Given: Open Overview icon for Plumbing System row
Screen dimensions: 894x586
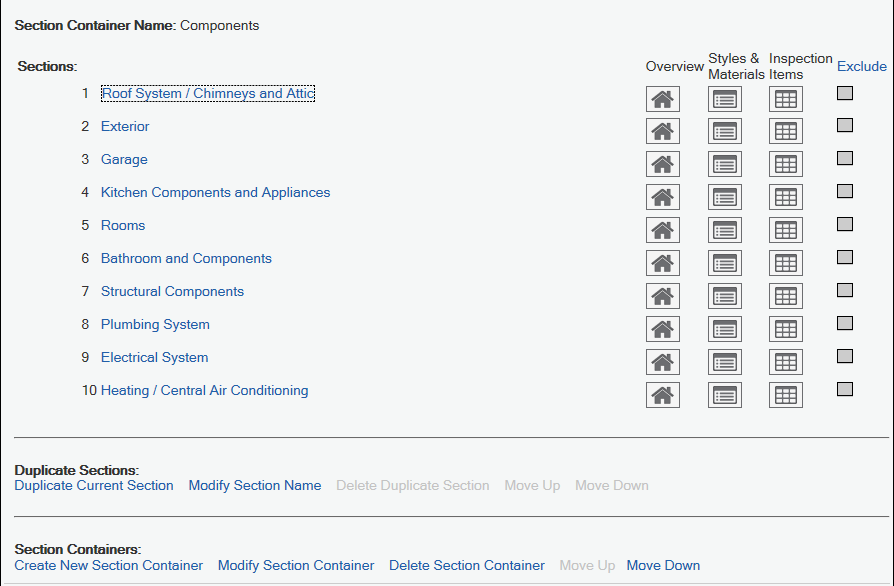Looking at the screenshot, I should point(662,330).
